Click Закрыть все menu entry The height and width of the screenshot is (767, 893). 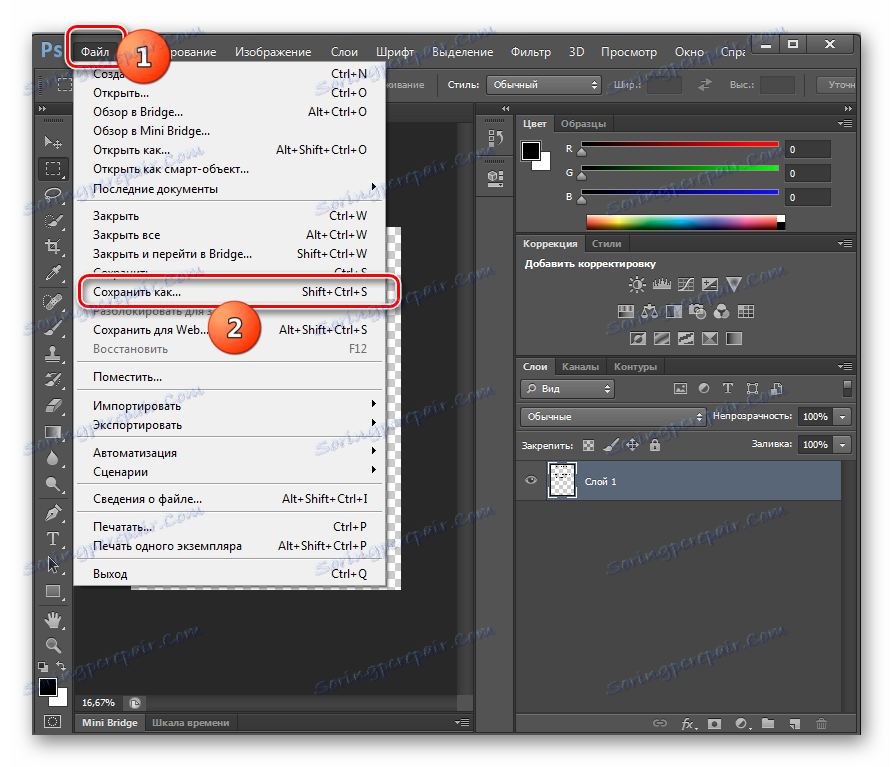[x=230, y=235]
